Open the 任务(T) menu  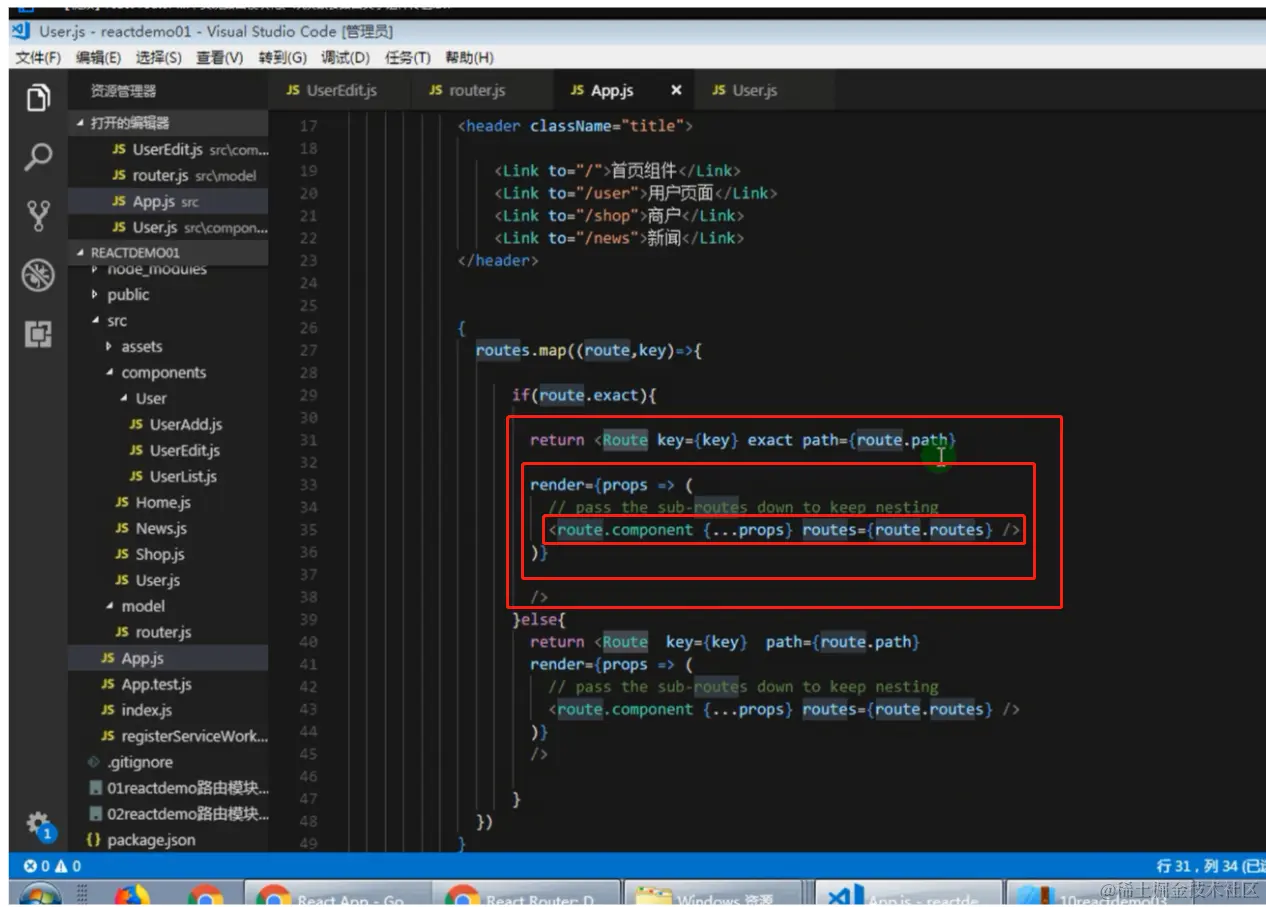coord(407,58)
